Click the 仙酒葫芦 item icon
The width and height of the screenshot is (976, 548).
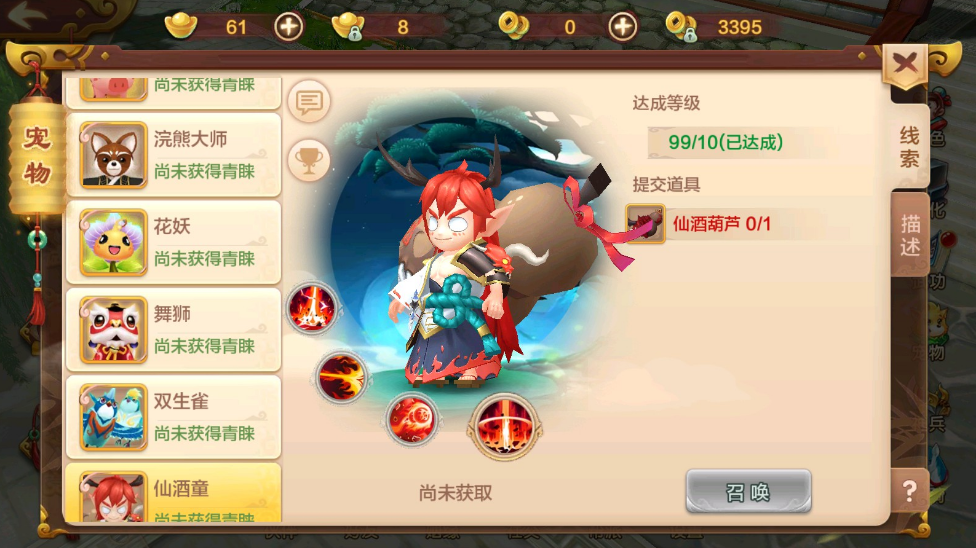645,224
